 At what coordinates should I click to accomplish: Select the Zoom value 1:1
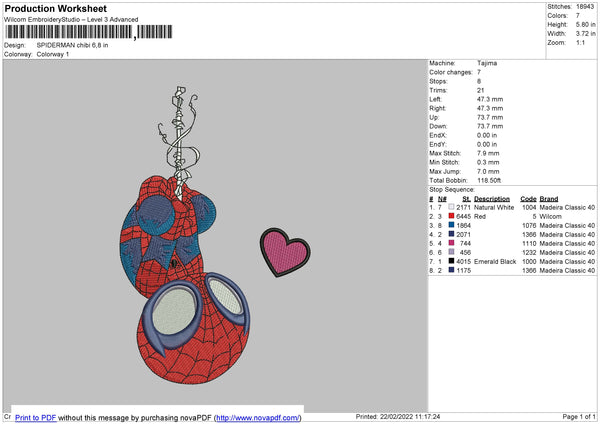pyautogui.click(x=580, y=42)
